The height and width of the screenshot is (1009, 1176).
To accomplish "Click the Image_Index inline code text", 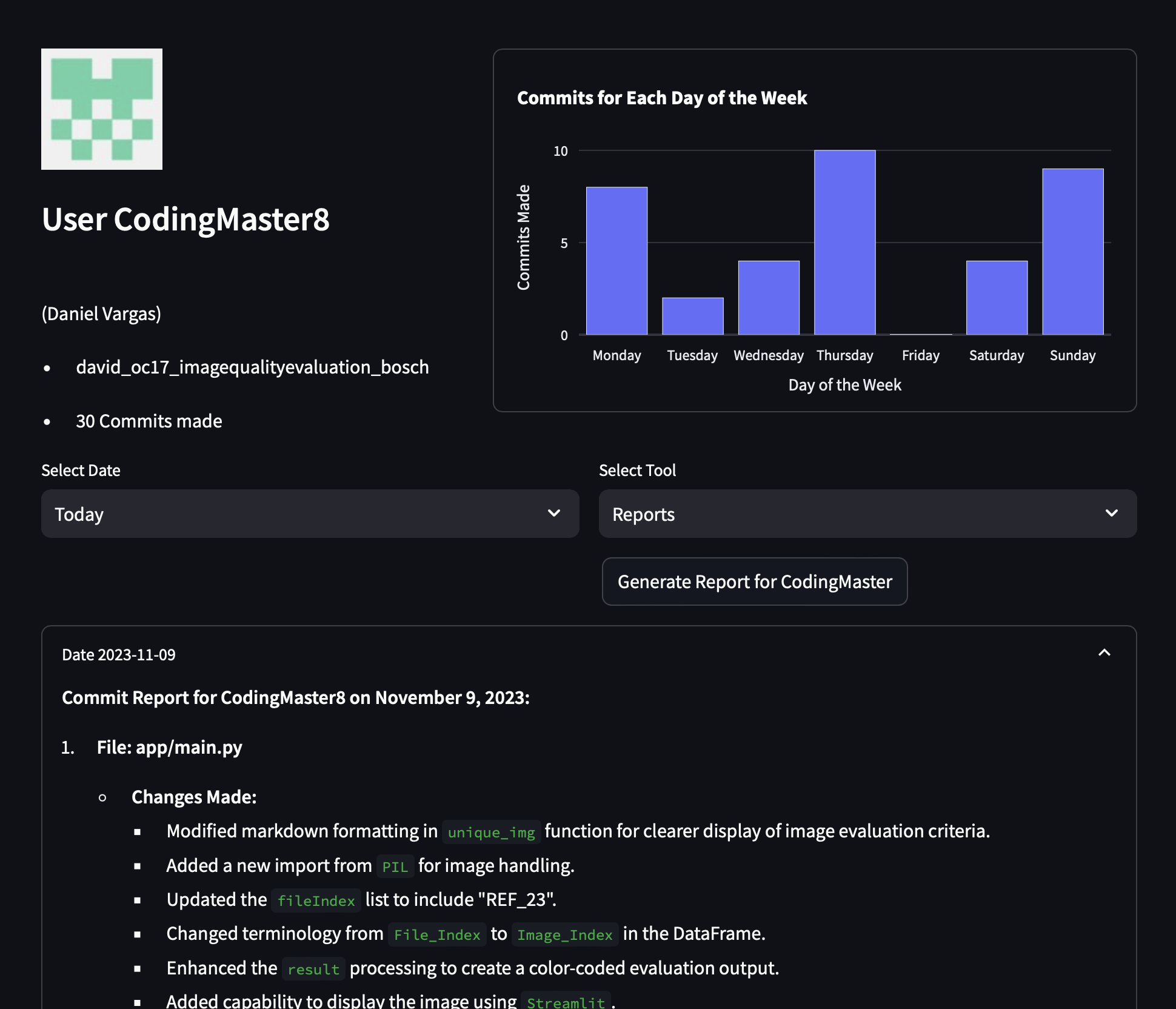I will [x=564, y=934].
